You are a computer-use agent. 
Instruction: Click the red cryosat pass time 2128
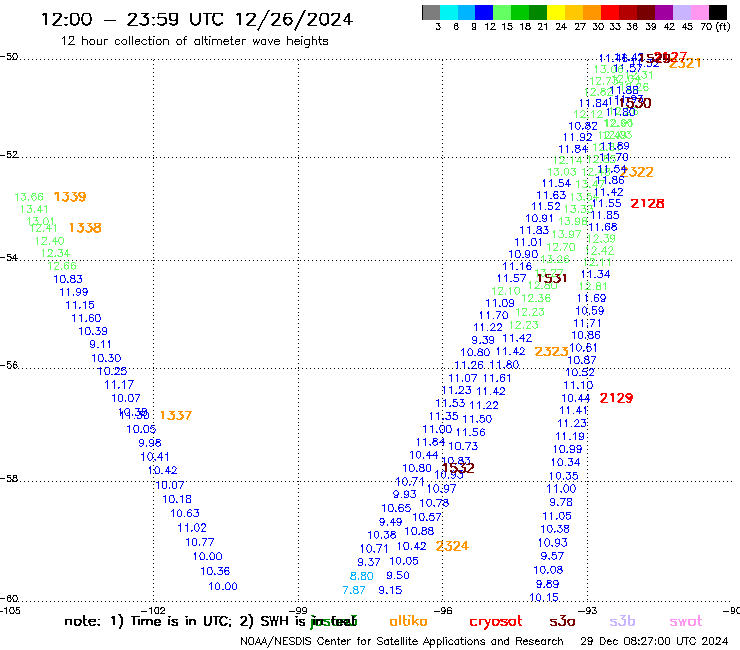pos(648,203)
